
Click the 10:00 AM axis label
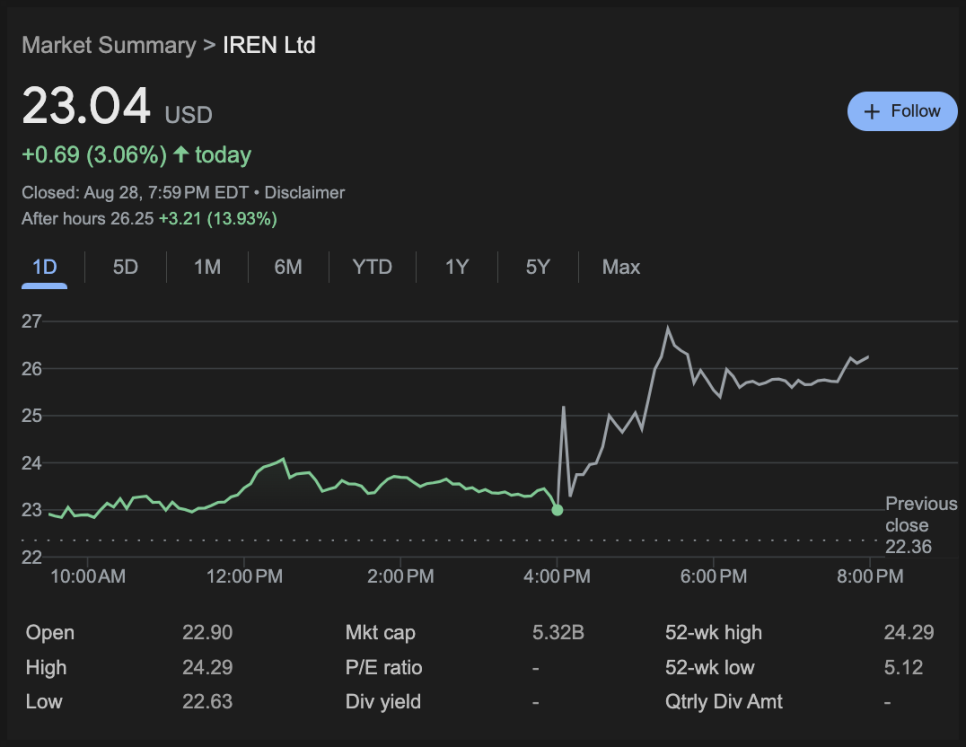87,576
